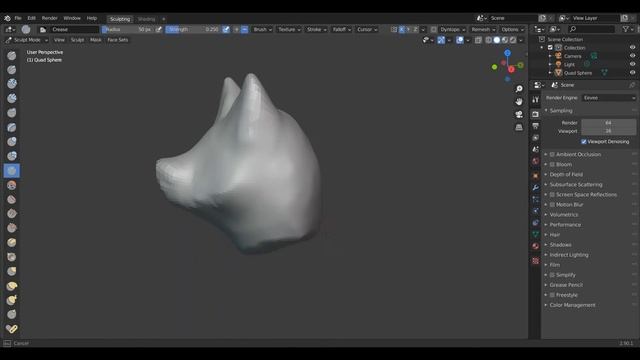The height and width of the screenshot is (360, 640).
Task: Open the Material properties tab icon
Action: click(x=536, y=246)
